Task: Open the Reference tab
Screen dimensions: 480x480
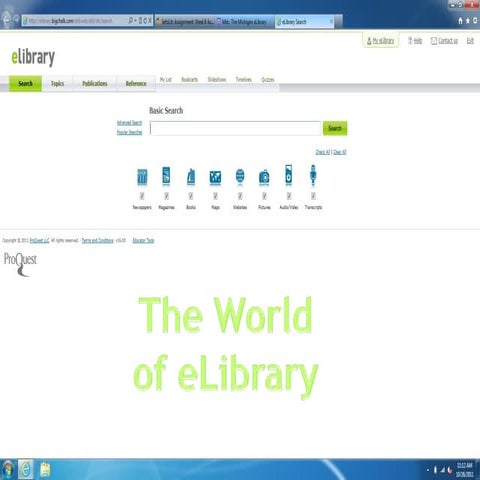Action: 136,83
